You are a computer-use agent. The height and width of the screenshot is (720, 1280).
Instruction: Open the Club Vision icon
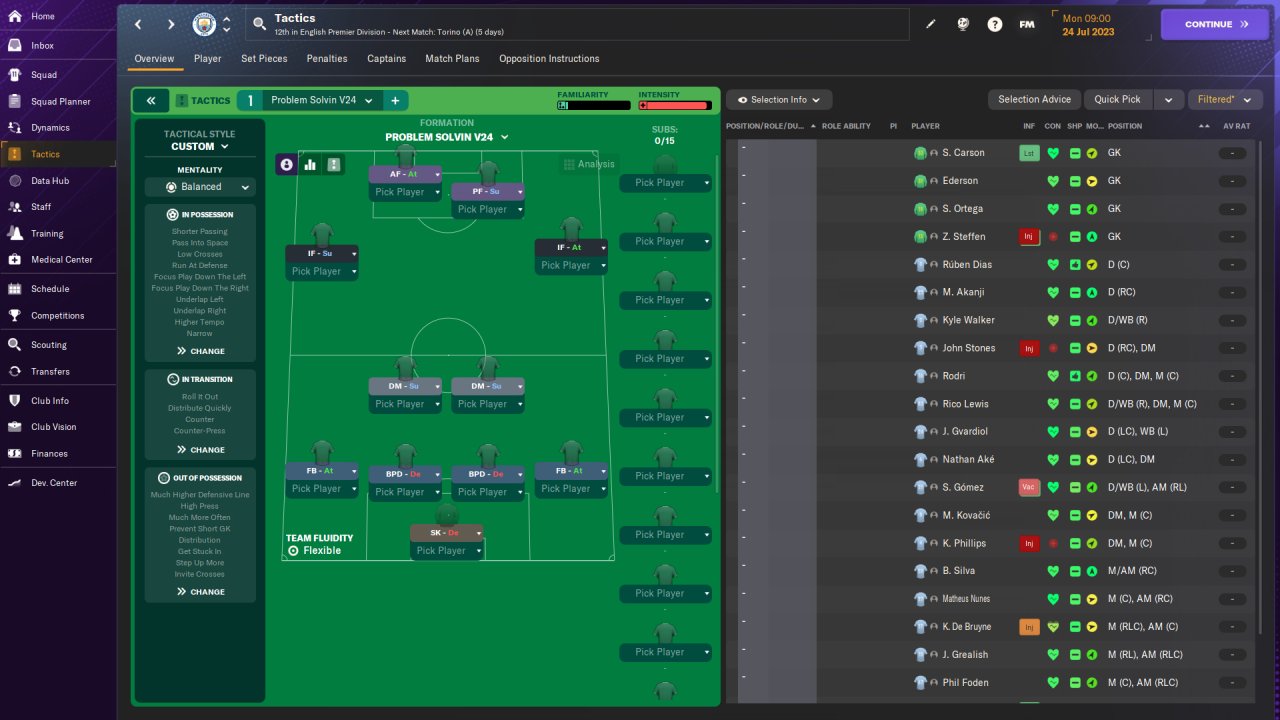click(15, 427)
